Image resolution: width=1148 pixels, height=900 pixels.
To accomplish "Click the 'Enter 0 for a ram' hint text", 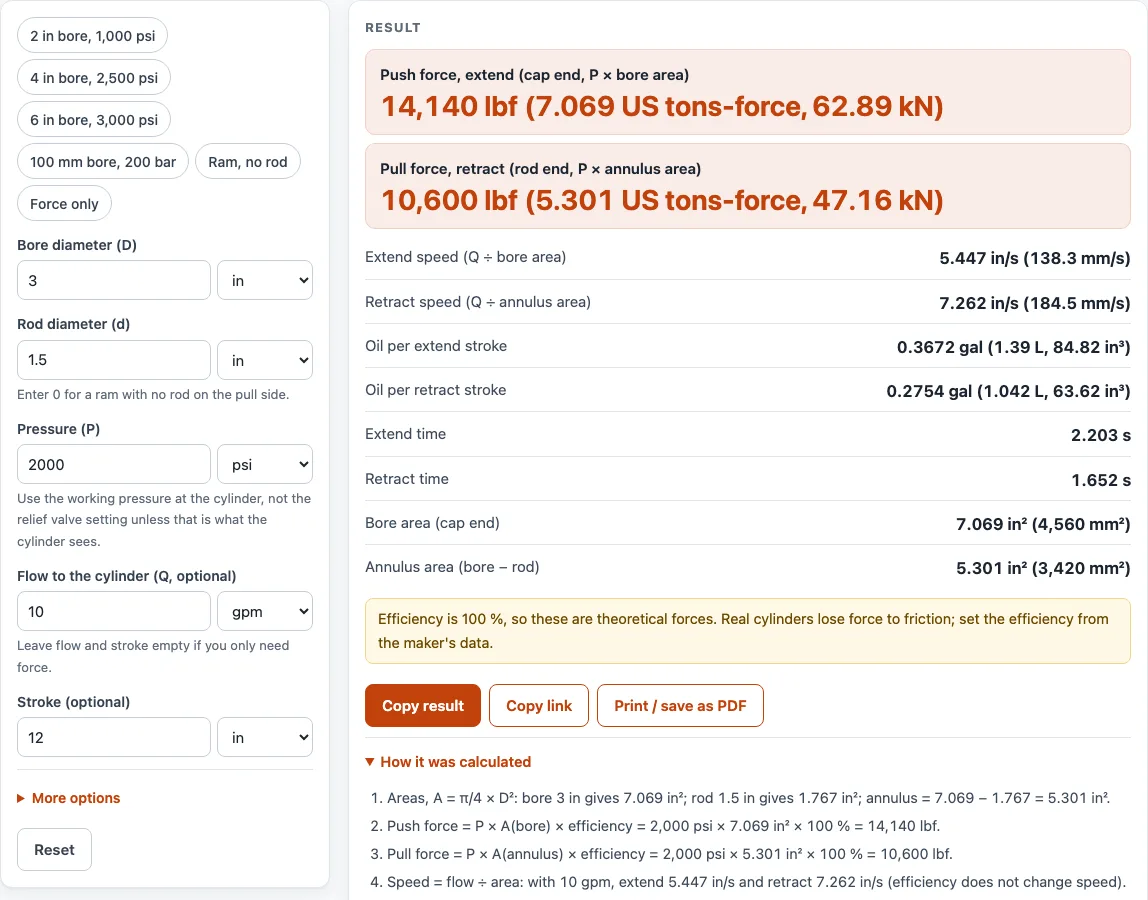I will click(153, 395).
